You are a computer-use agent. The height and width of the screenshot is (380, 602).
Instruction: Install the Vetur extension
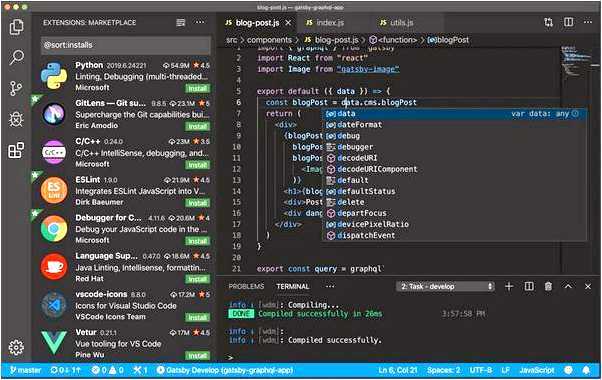pyautogui.click(x=198, y=356)
